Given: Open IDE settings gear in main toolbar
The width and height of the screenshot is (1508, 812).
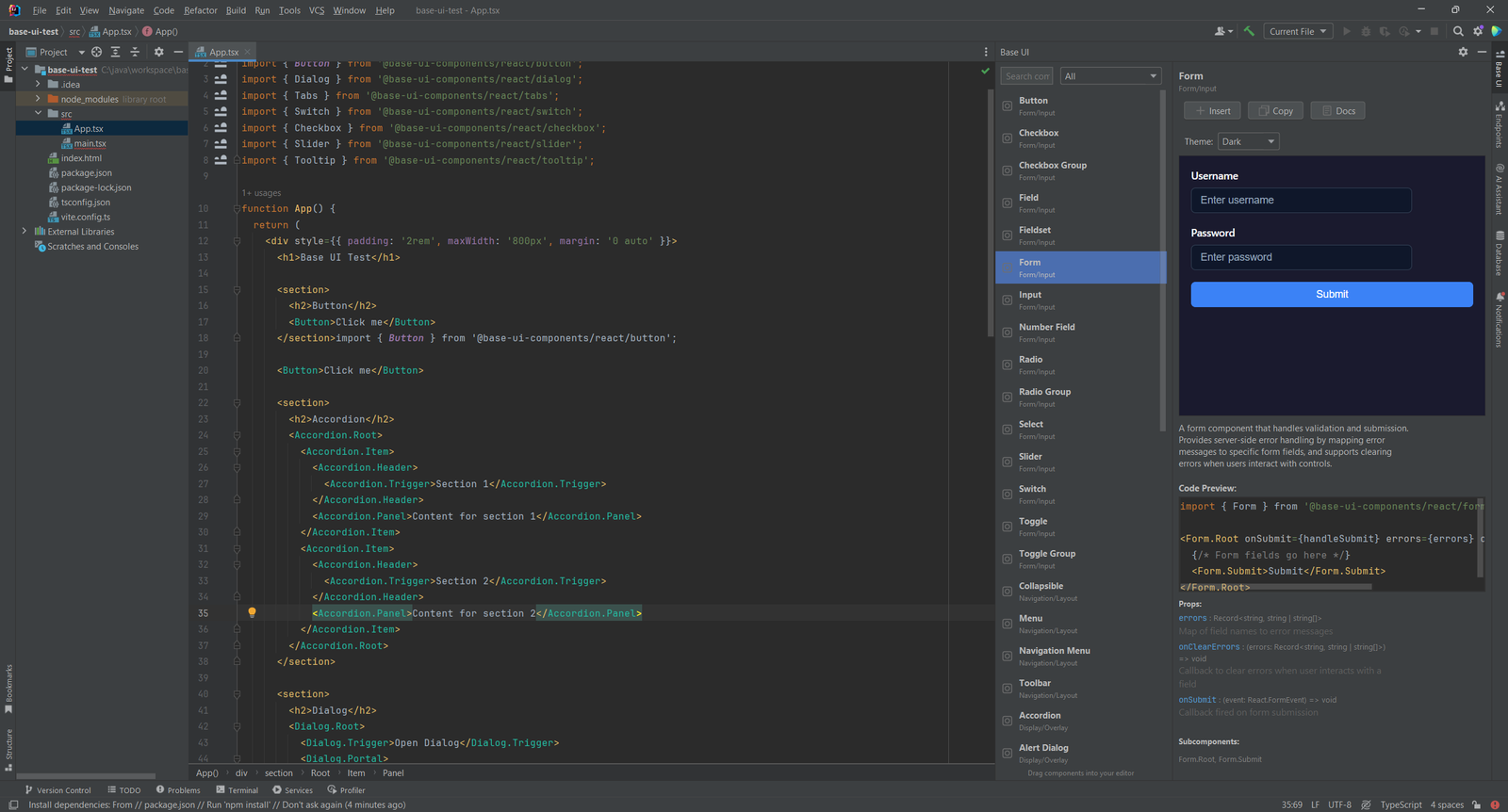Looking at the screenshot, I should pyautogui.click(x=1478, y=31).
